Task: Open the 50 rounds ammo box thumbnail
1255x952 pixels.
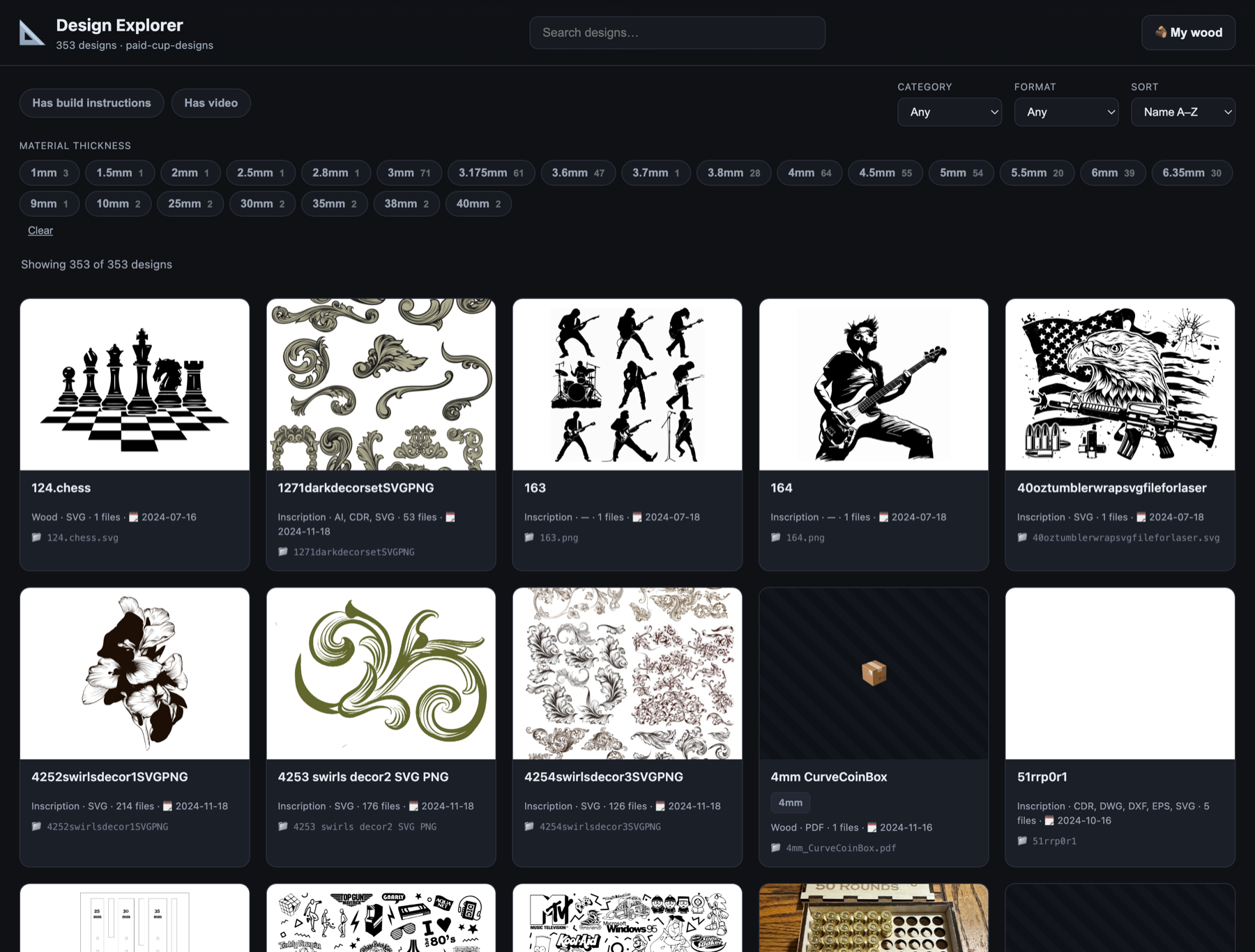Action: click(x=874, y=918)
